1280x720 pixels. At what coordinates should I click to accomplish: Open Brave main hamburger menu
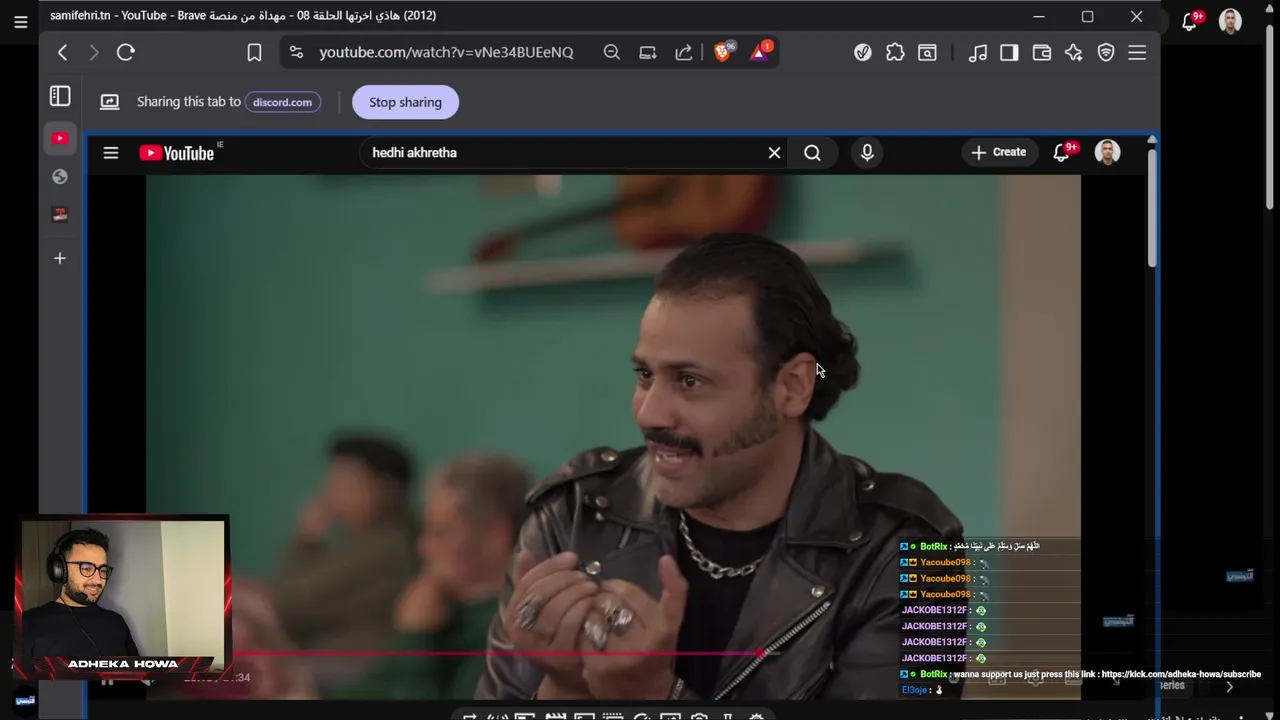point(1137,52)
